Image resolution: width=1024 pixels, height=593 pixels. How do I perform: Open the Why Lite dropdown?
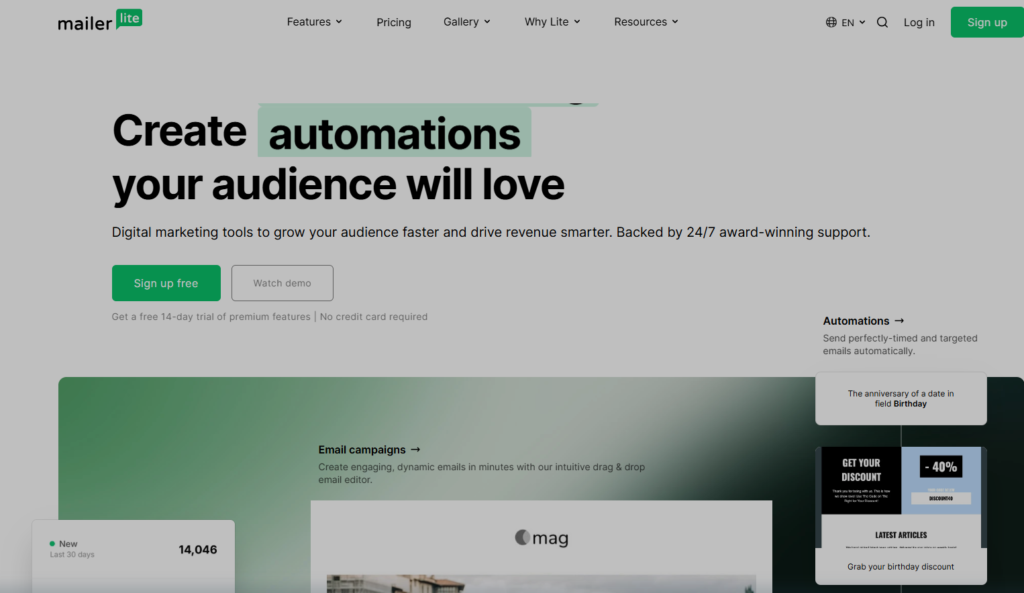(552, 22)
